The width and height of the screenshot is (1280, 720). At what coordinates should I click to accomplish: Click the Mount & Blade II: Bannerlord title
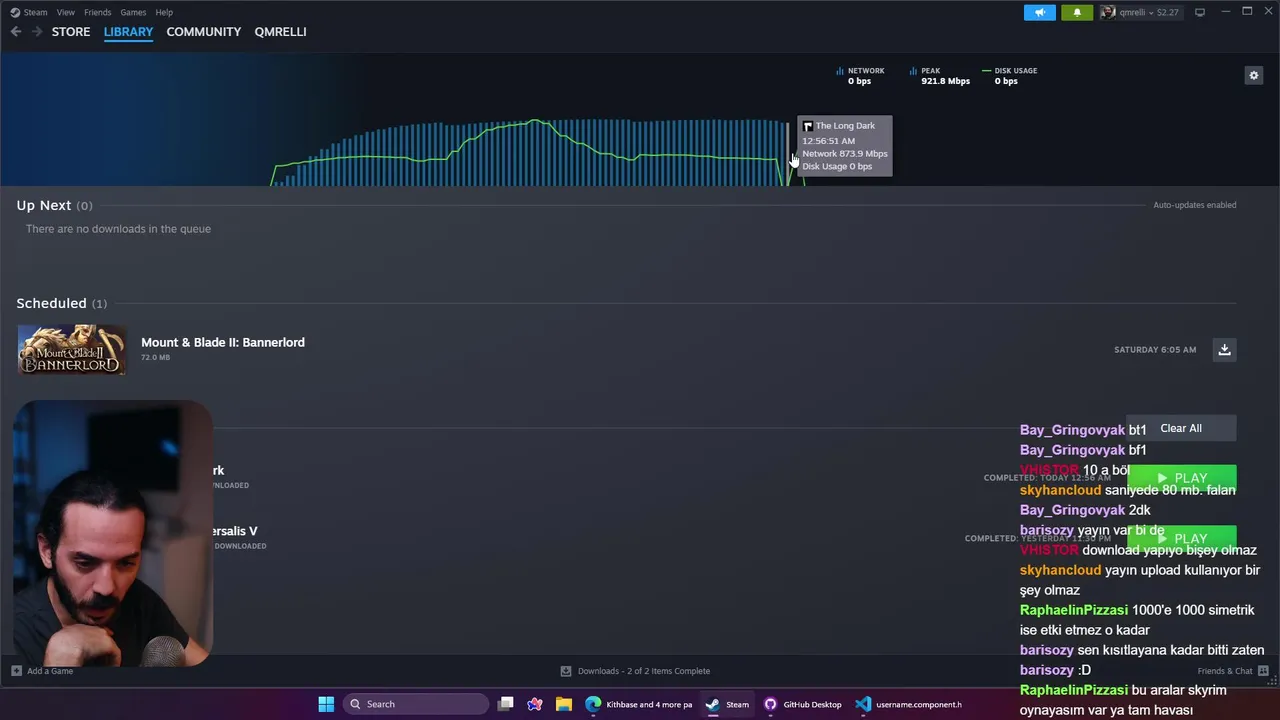pos(223,342)
